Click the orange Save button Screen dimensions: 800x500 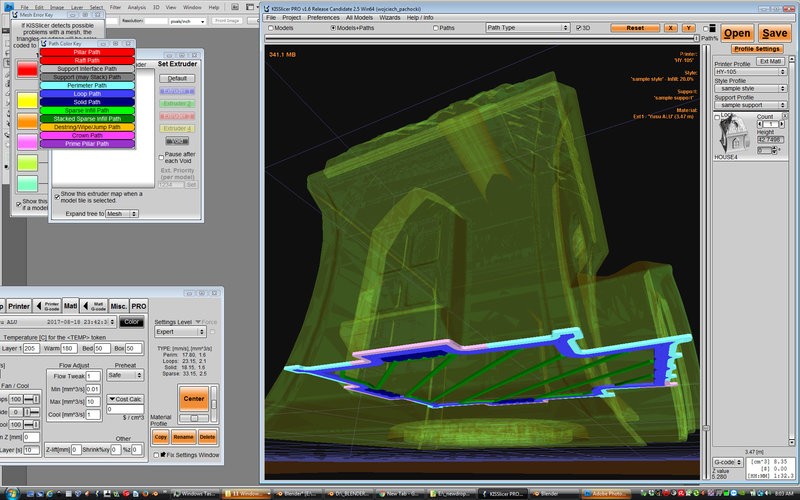[774, 33]
